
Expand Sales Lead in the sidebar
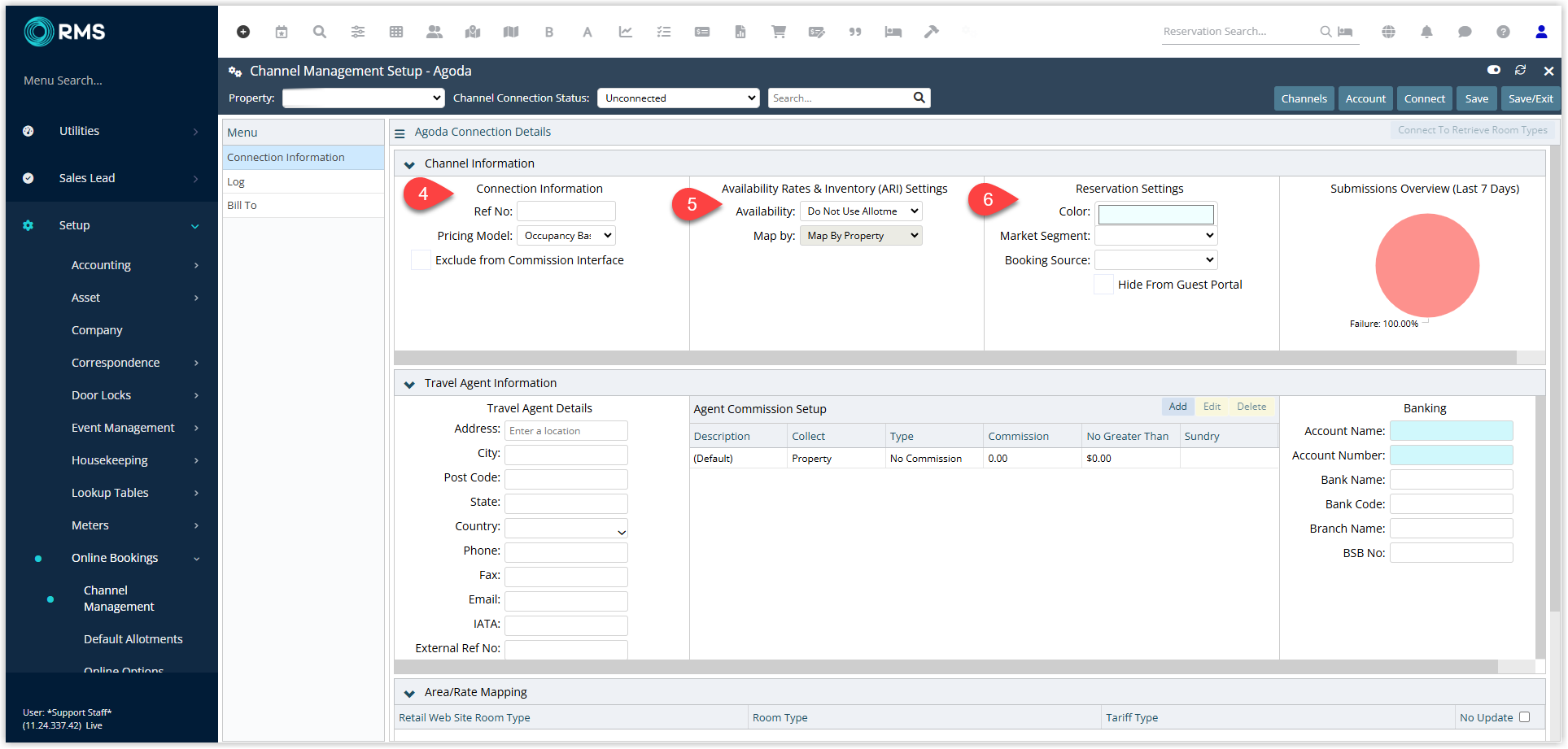click(112, 178)
